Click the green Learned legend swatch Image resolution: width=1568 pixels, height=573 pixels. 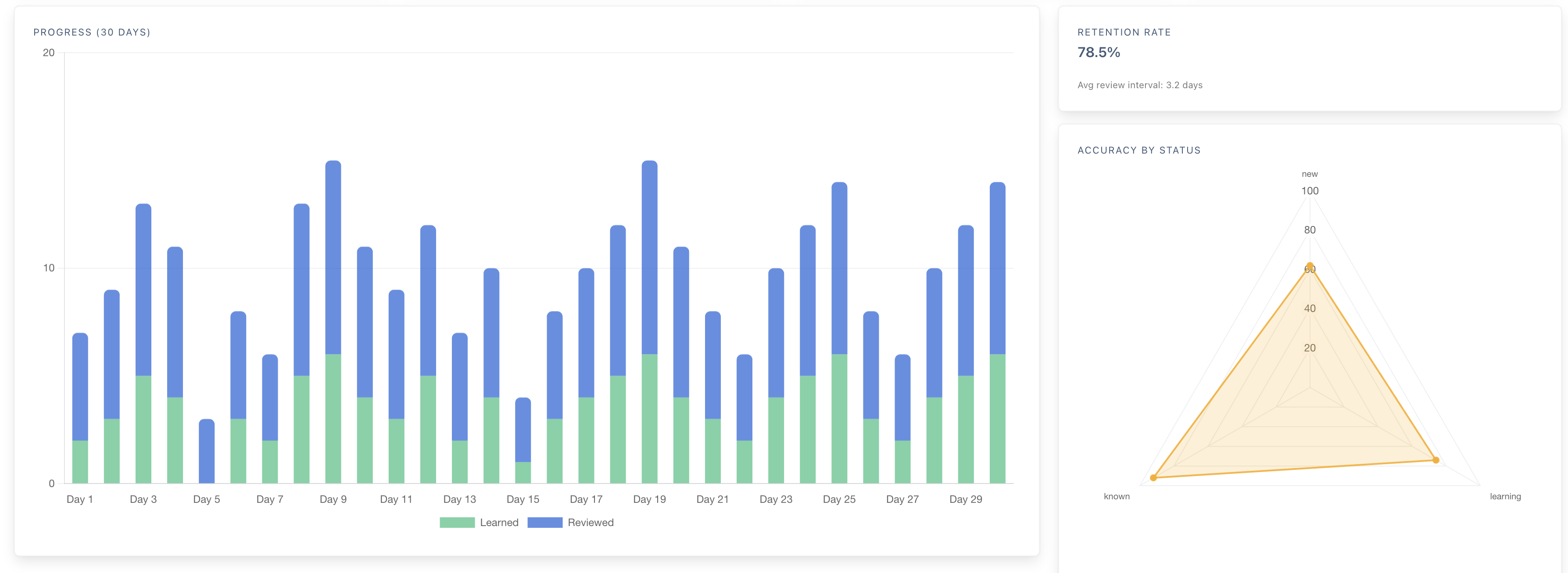tap(457, 523)
